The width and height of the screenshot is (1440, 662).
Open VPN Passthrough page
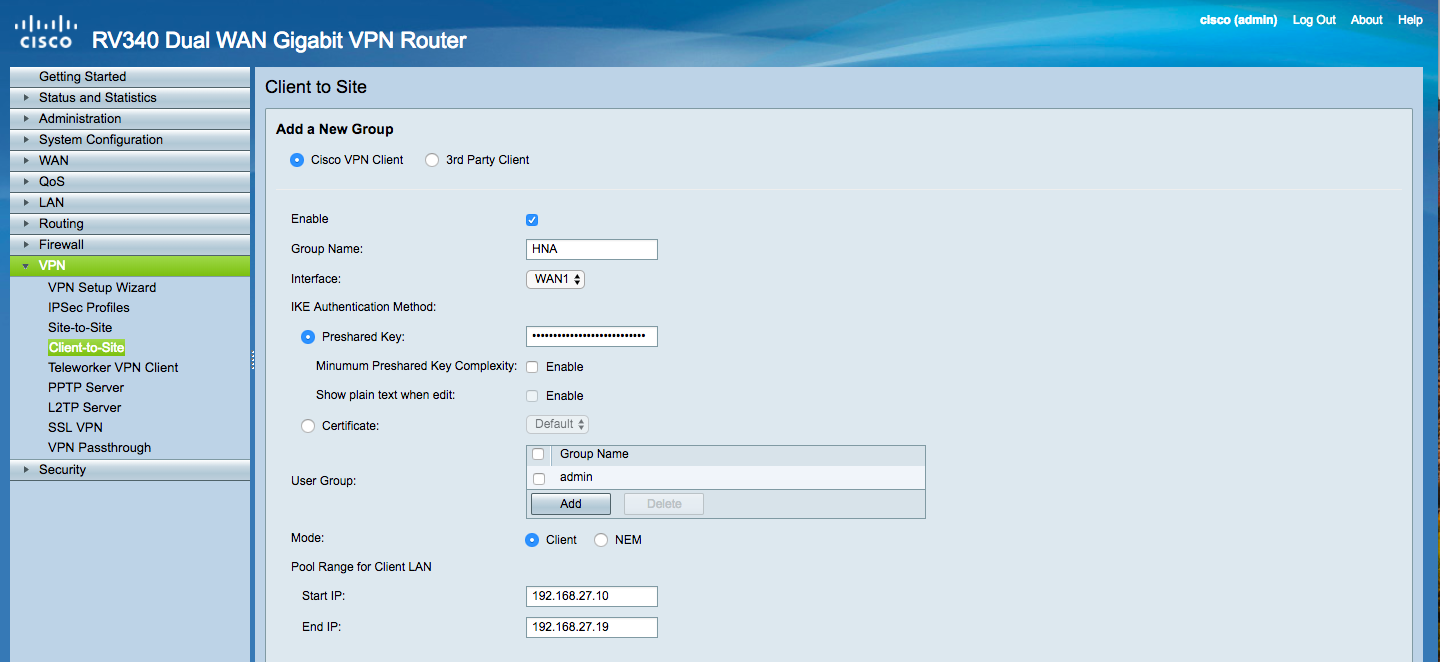pyautogui.click(x=100, y=448)
